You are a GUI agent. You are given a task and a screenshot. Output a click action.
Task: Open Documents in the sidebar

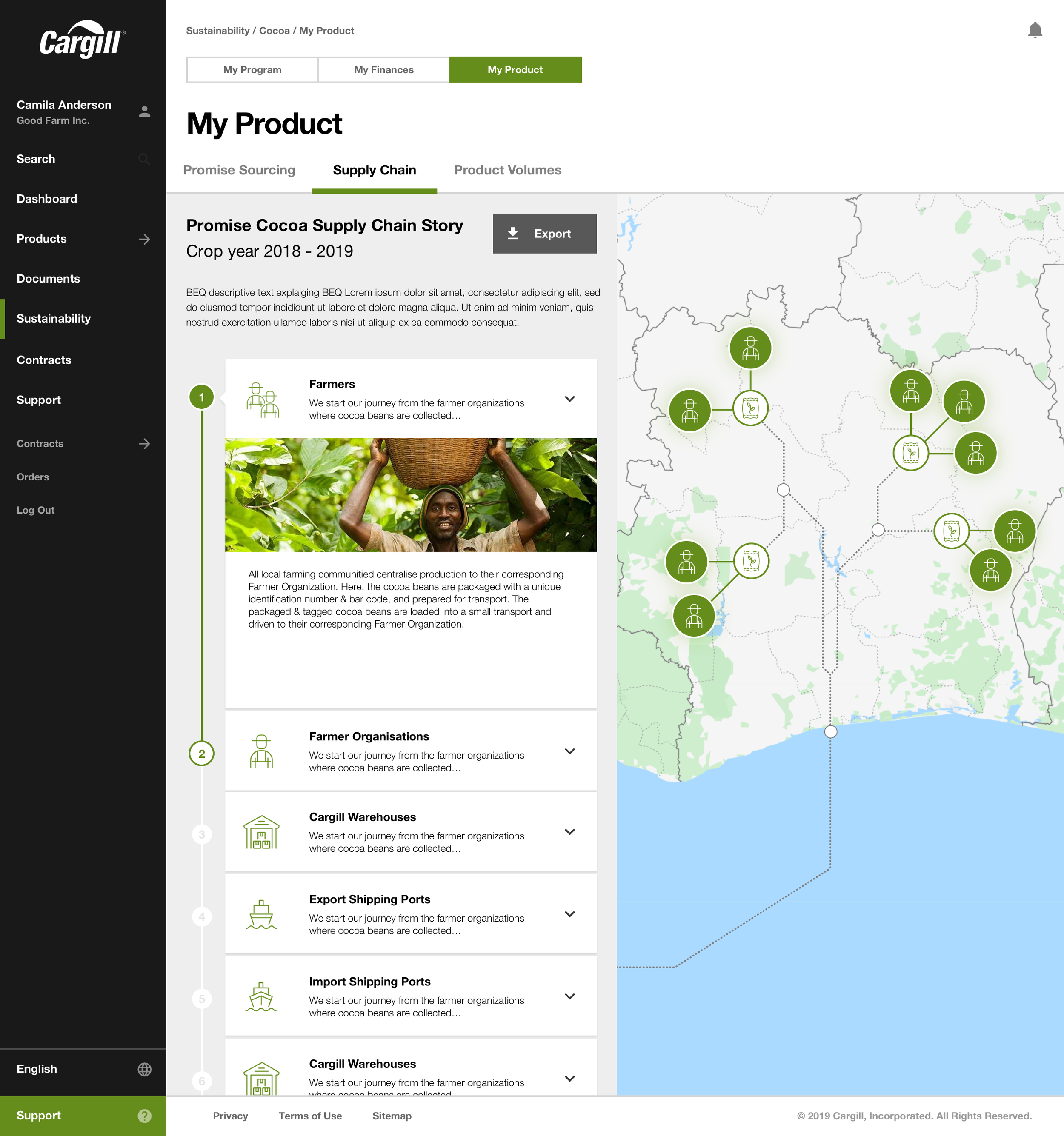tap(48, 279)
